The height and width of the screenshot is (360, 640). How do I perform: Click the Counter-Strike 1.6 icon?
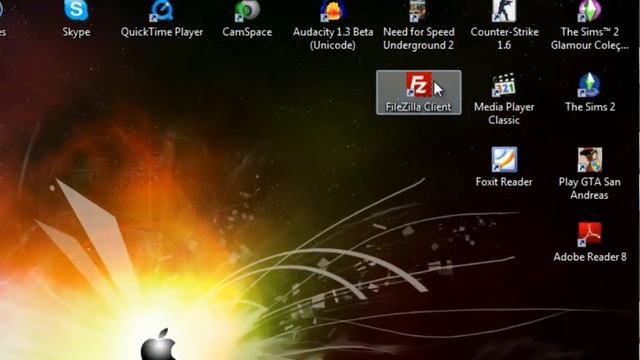(x=504, y=11)
